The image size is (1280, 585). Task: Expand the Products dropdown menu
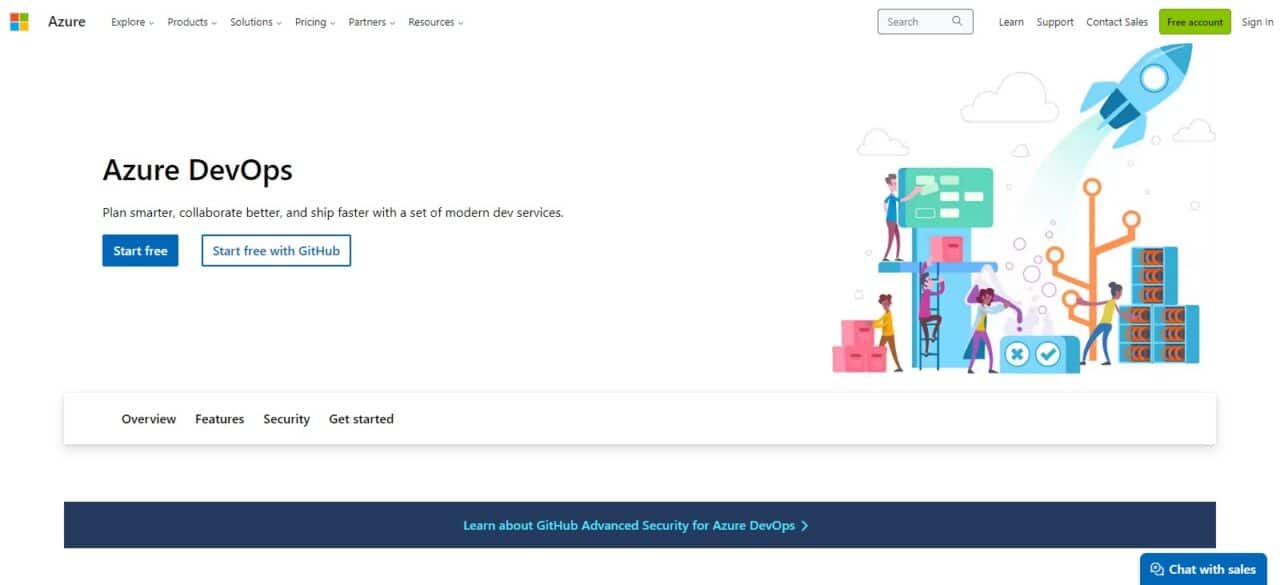coord(192,22)
